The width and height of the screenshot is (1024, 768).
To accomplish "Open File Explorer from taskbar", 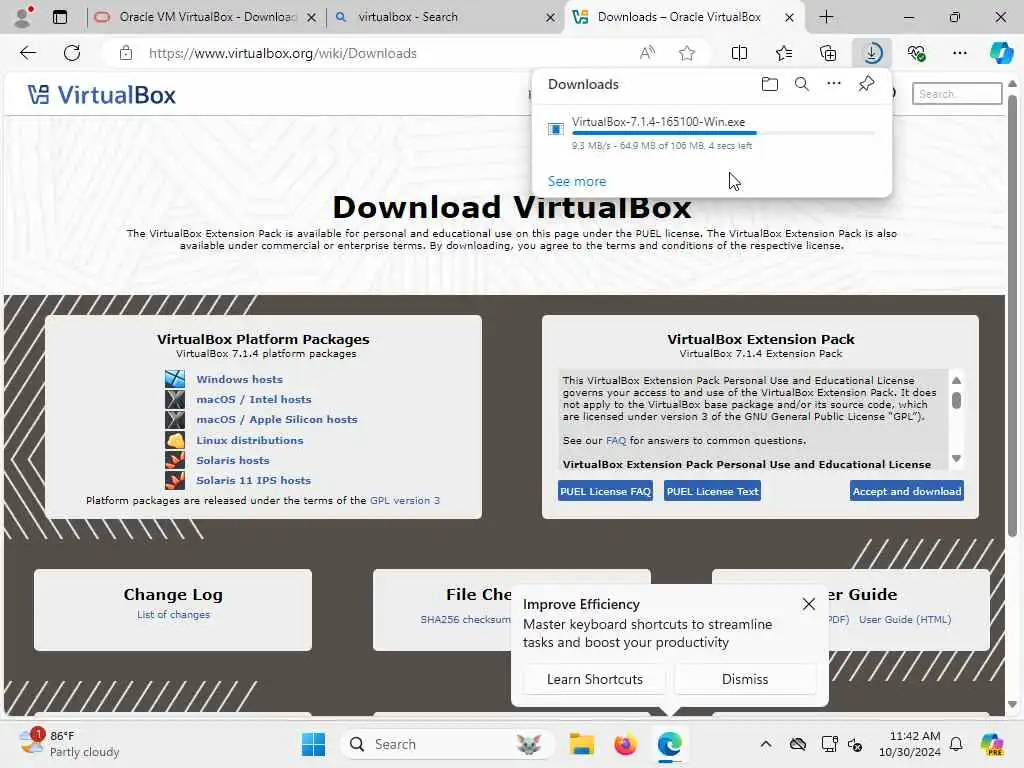I will pyautogui.click(x=581, y=744).
